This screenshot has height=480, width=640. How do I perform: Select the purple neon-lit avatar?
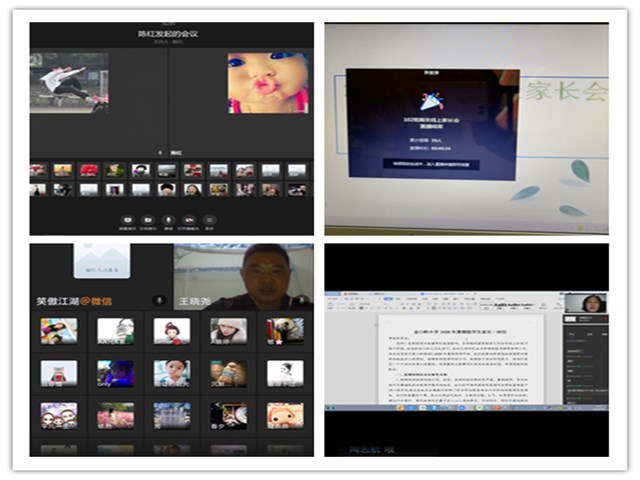(116, 373)
